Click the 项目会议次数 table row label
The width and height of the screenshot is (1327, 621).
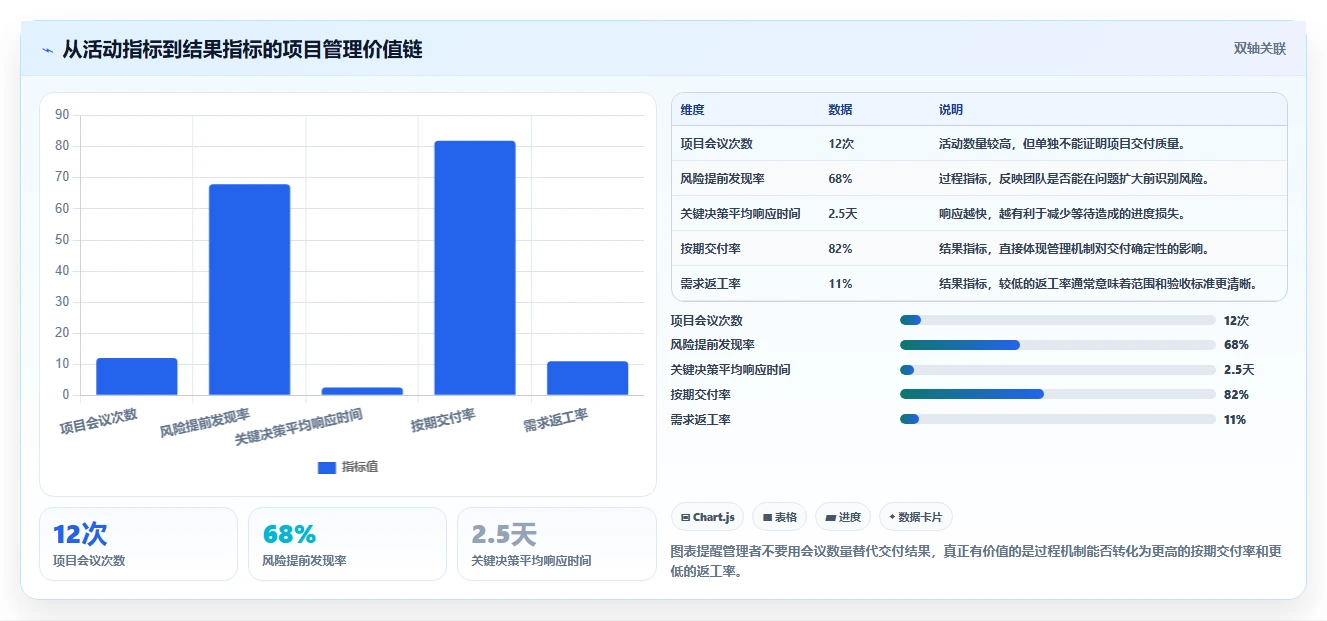pos(716,144)
